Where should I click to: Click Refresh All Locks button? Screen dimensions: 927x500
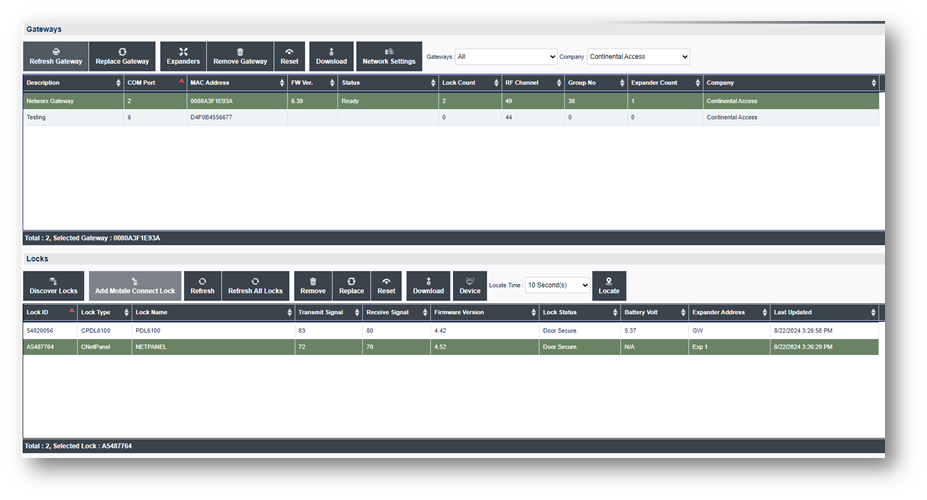[x=255, y=286]
